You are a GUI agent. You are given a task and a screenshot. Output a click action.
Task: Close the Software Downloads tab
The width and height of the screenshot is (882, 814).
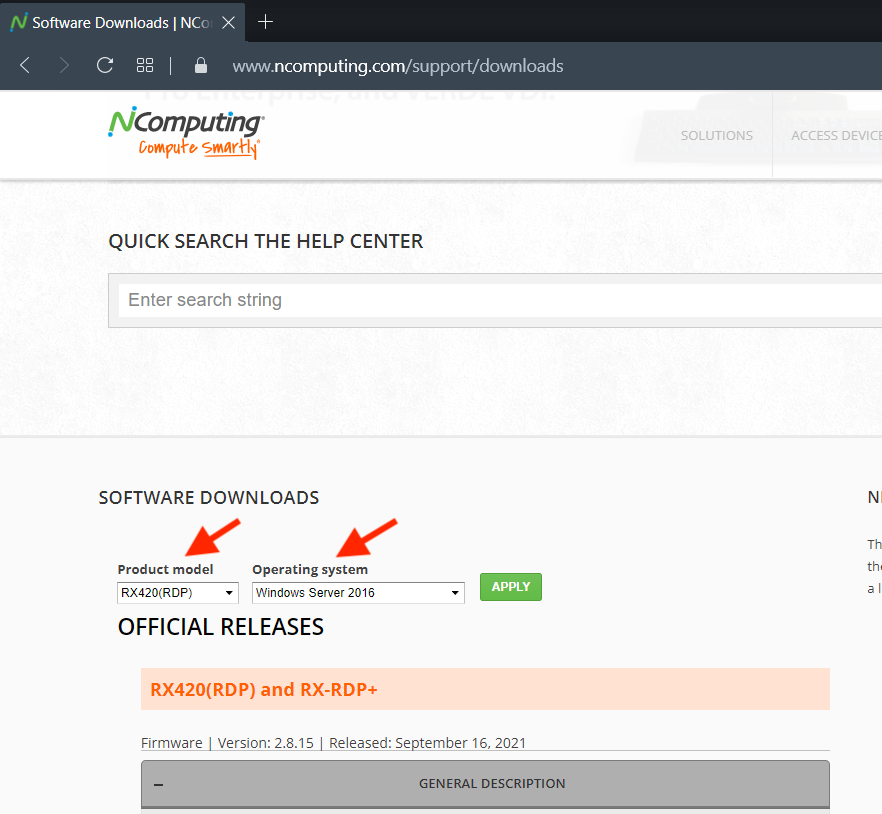228,23
